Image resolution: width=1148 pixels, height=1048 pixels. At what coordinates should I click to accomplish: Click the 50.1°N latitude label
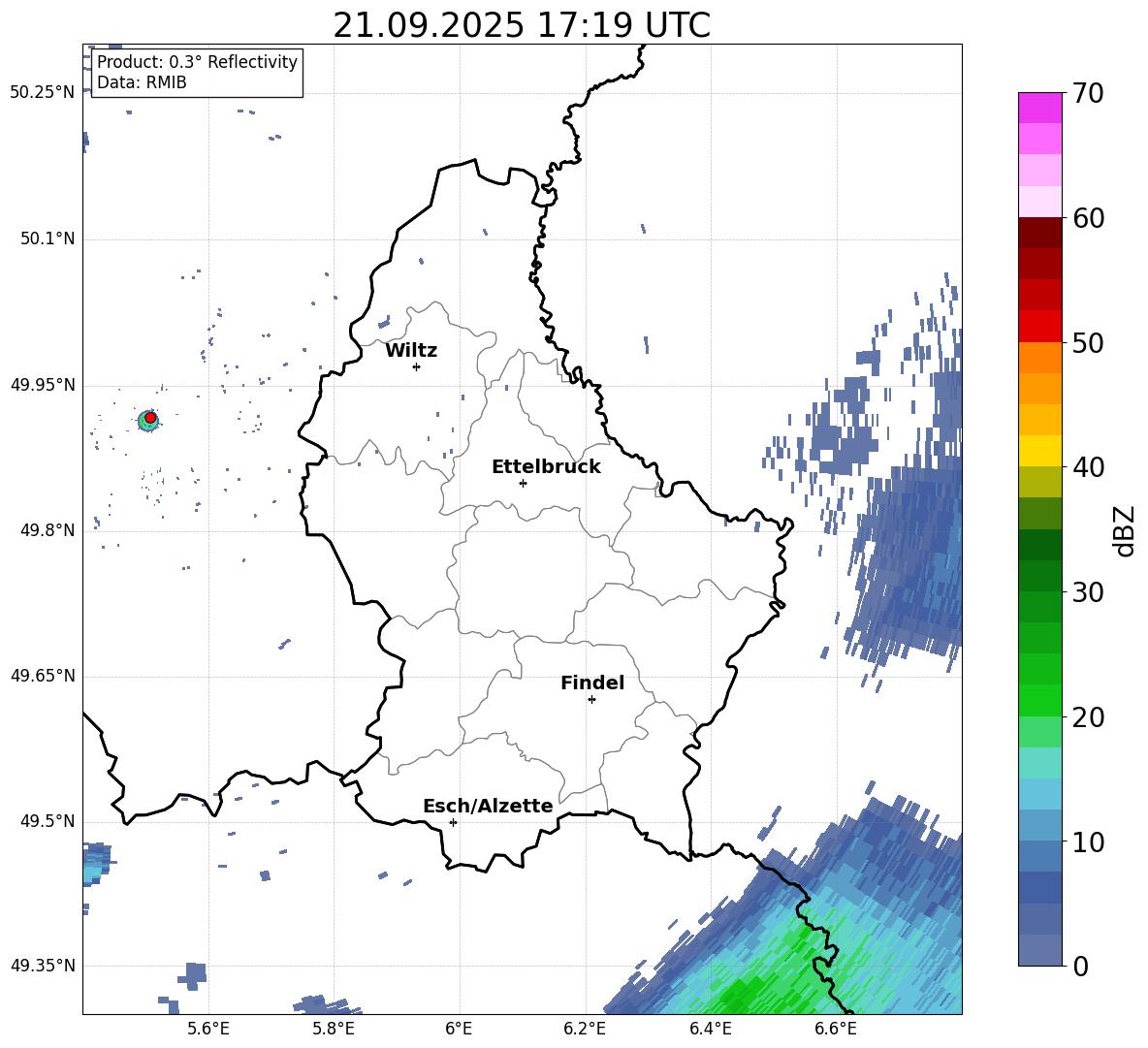click(x=48, y=239)
